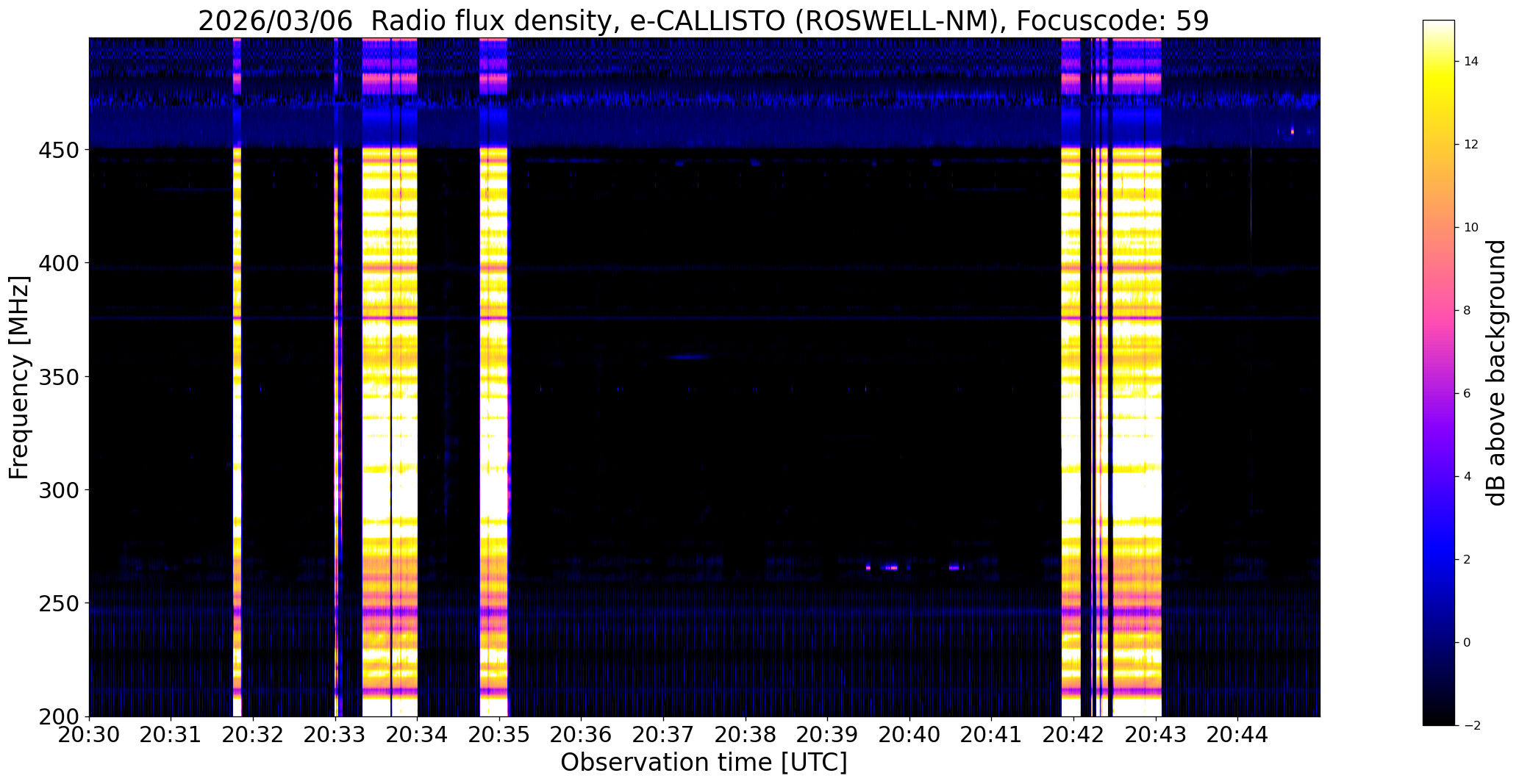
Task: Click the colorbar tick label 2
Action: [x=1467, y=560]
